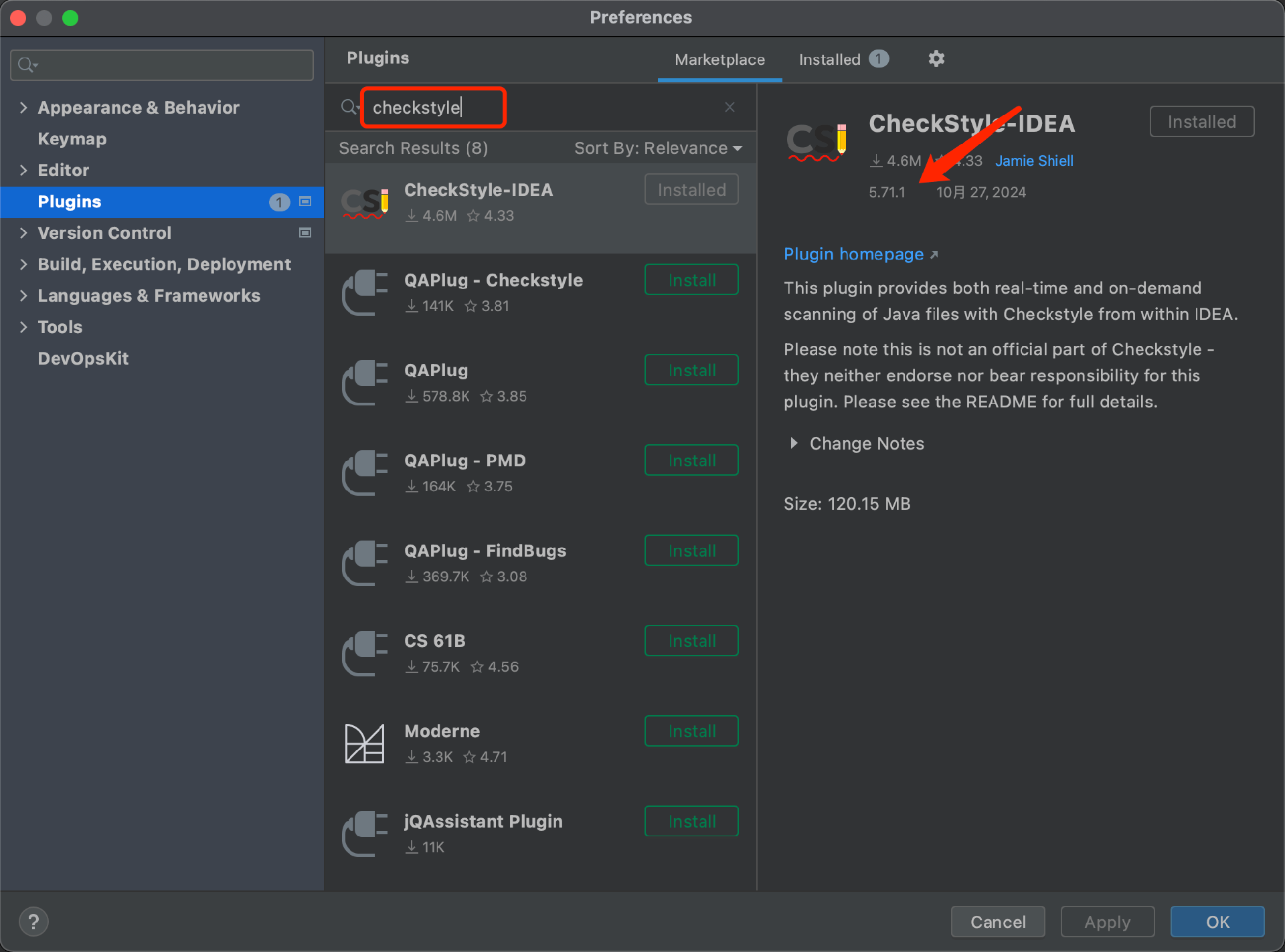Viewport: 1285px width, 952px height.
Task: Expand Version Control section
Action: (x=23, y=233)
